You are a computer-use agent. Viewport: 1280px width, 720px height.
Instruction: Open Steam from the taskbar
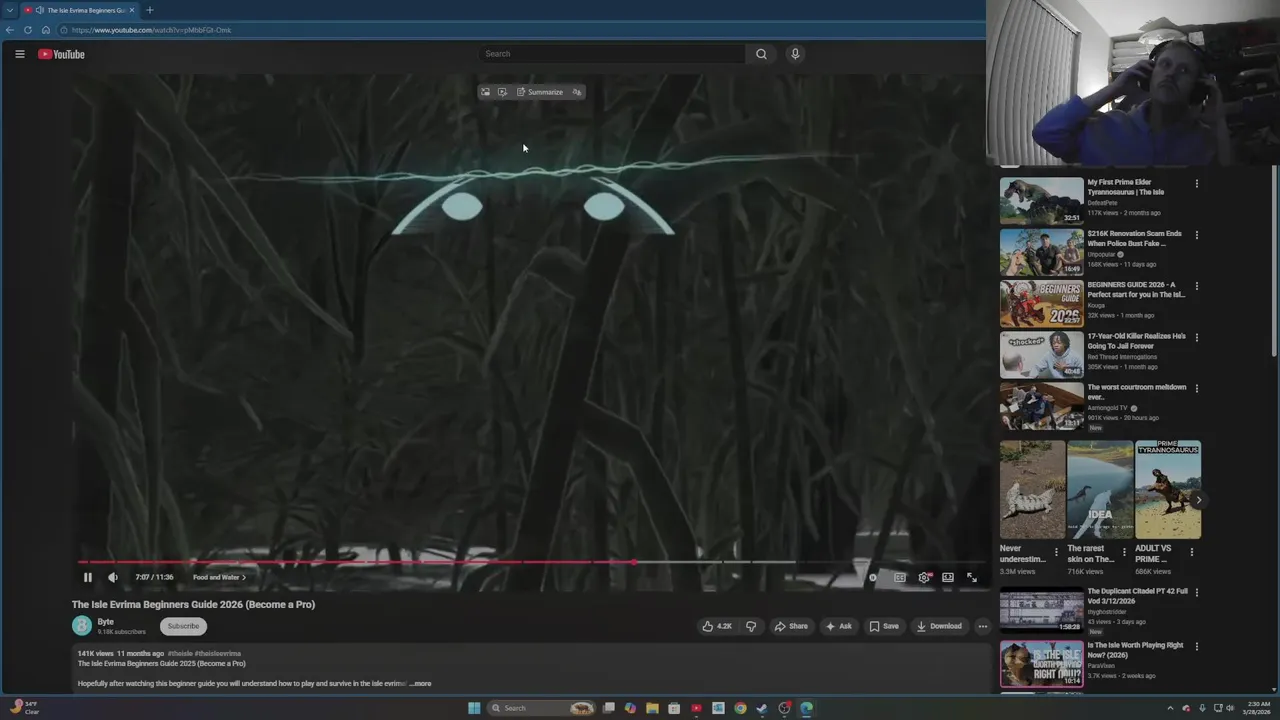(762, 708)
